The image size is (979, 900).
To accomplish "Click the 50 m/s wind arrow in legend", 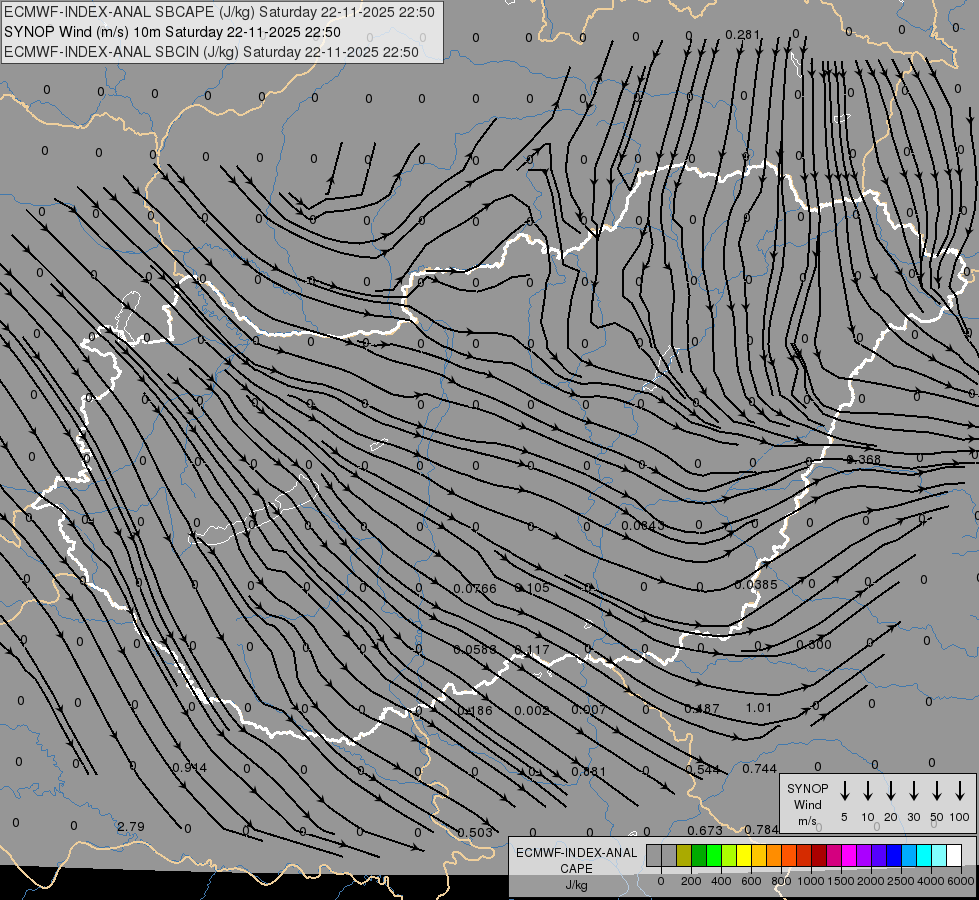I will point(937,790).
